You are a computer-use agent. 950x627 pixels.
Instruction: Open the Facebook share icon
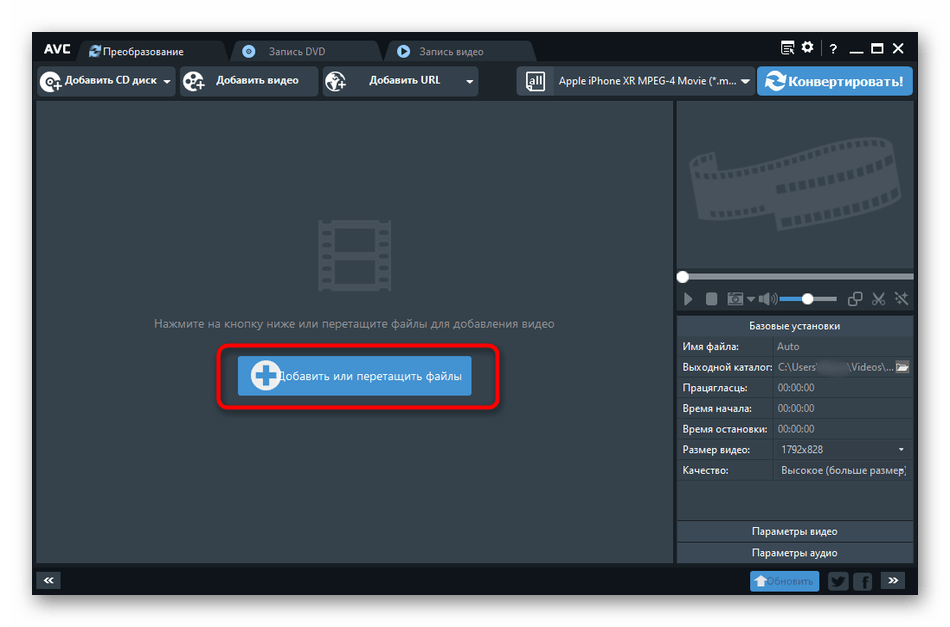[x=863, y=582]
